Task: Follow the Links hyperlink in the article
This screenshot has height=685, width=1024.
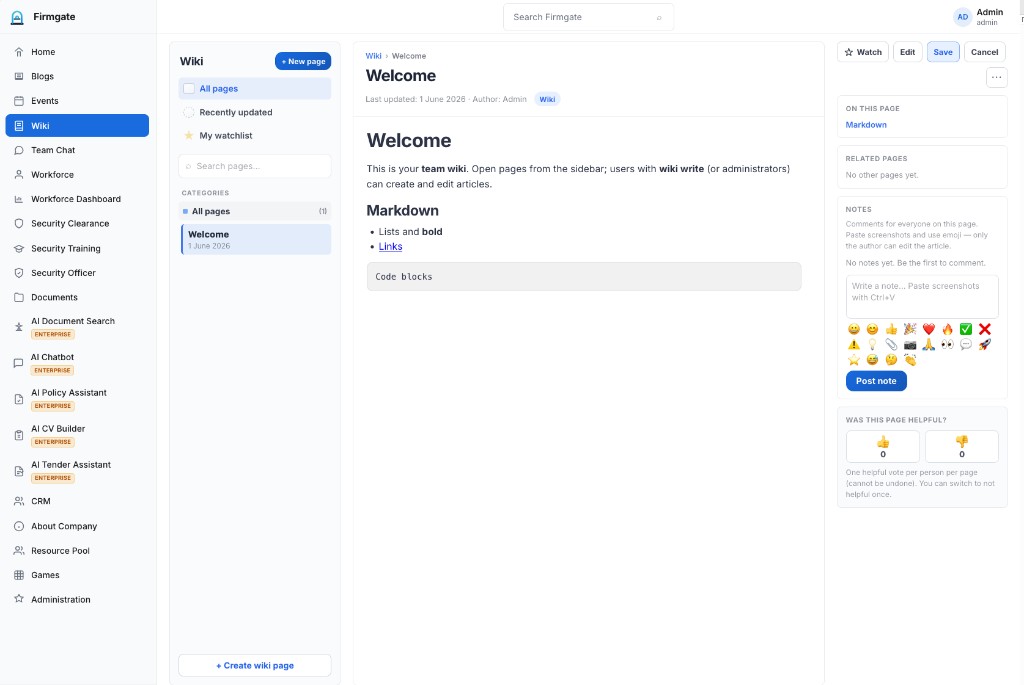Action: [391, 247]
